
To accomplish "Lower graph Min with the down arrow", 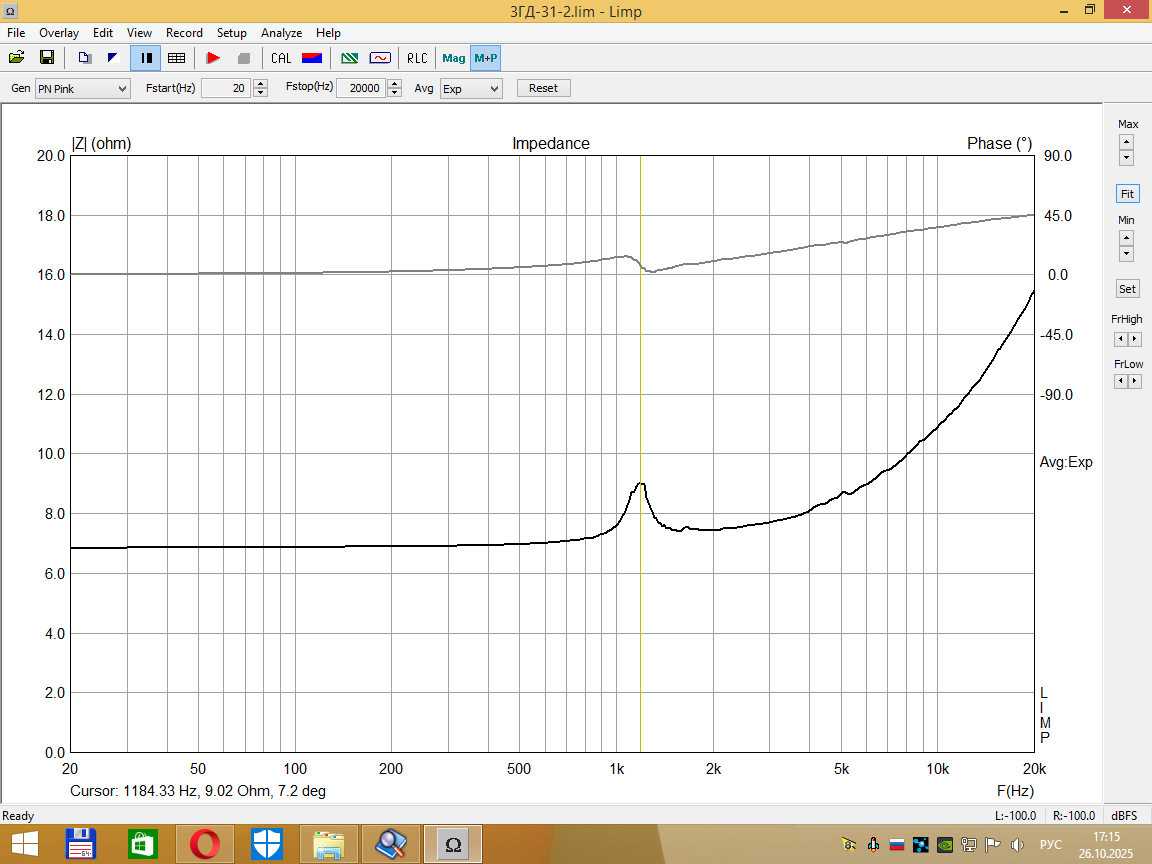I will (x=1126, y=253).
